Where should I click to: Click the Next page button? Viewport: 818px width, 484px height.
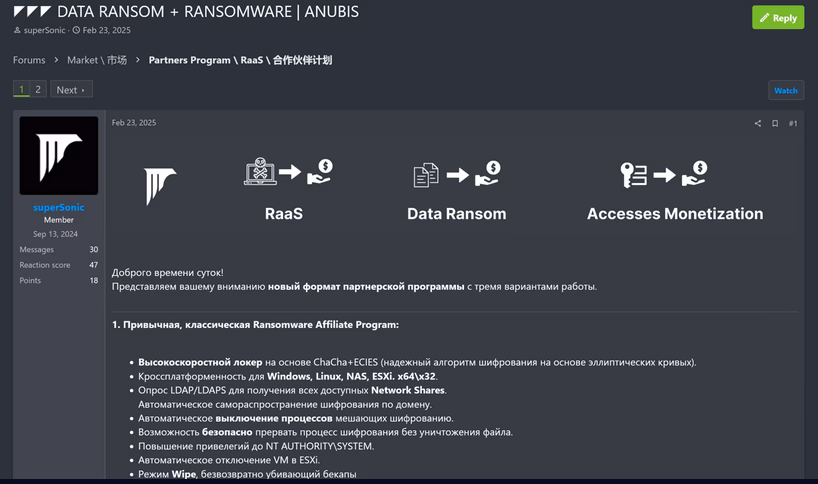point(71,89)
